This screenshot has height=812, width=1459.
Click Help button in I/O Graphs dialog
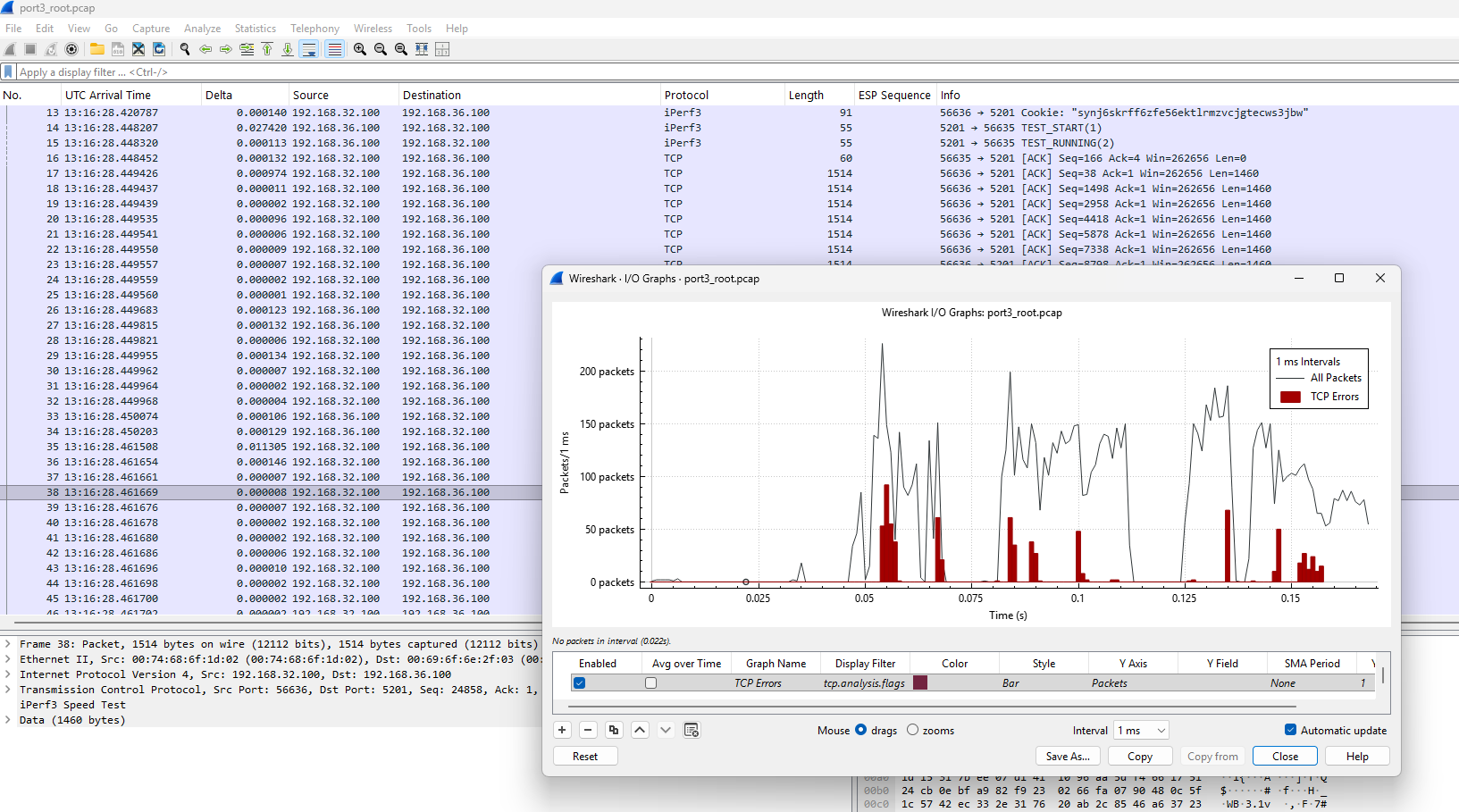pyautogui.click(x=1357, y=756)
